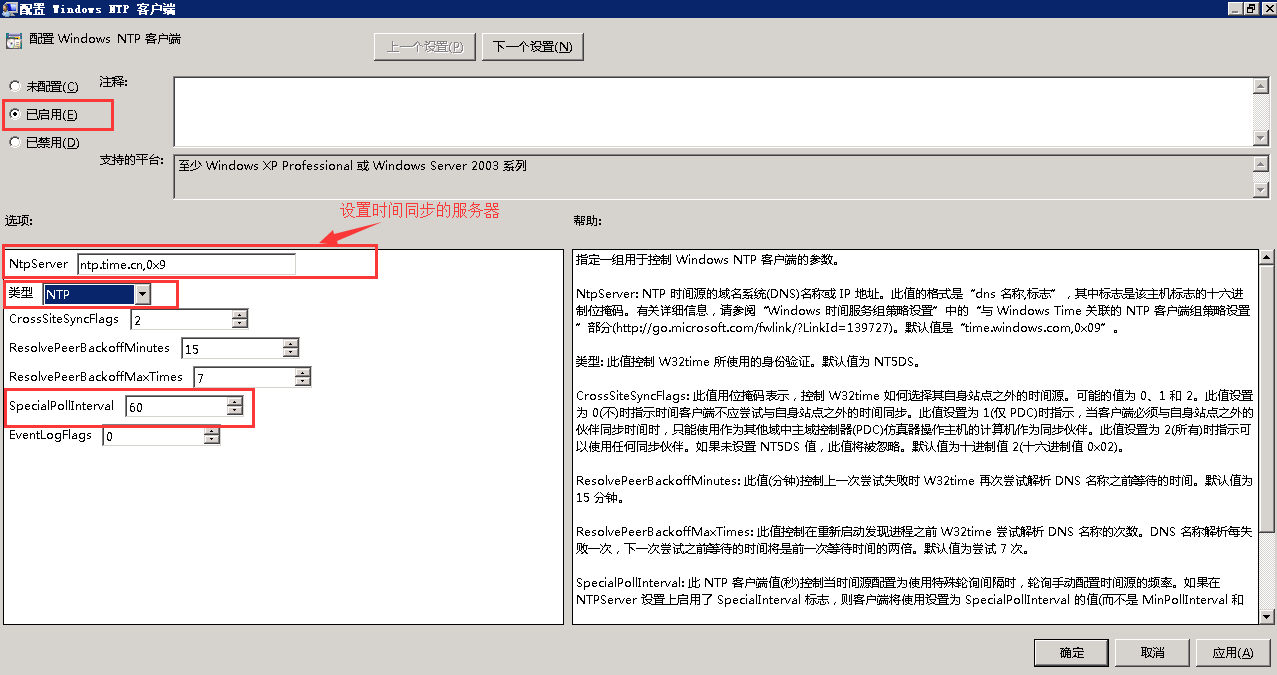This screenshot has width=1277, height=675.
Task: Click the 上一个设置 button
Action: 424,46
